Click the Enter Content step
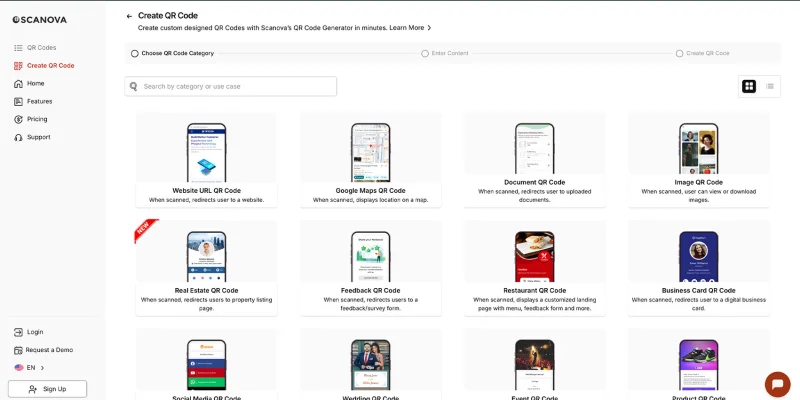 449,53
